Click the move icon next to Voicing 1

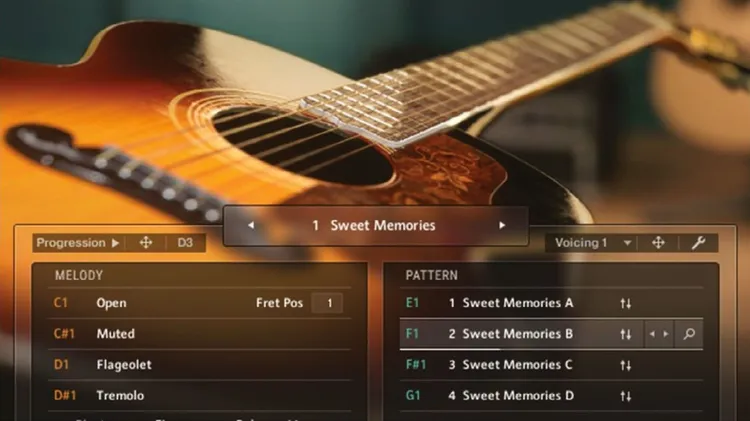[x=658, y=243]
